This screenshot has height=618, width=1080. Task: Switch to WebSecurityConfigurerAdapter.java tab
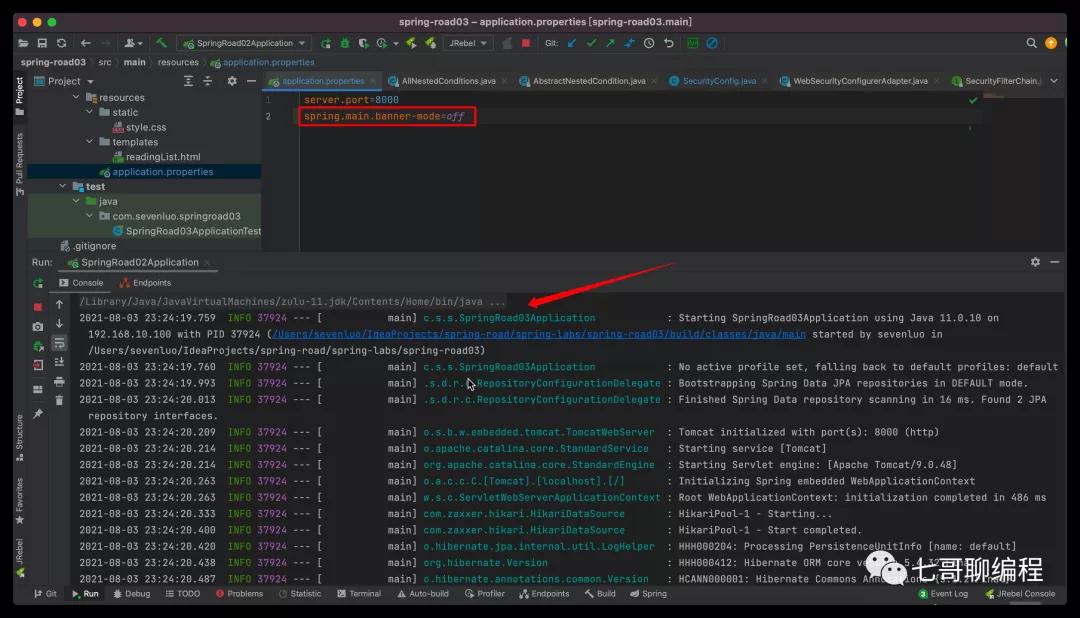[860, 81]
